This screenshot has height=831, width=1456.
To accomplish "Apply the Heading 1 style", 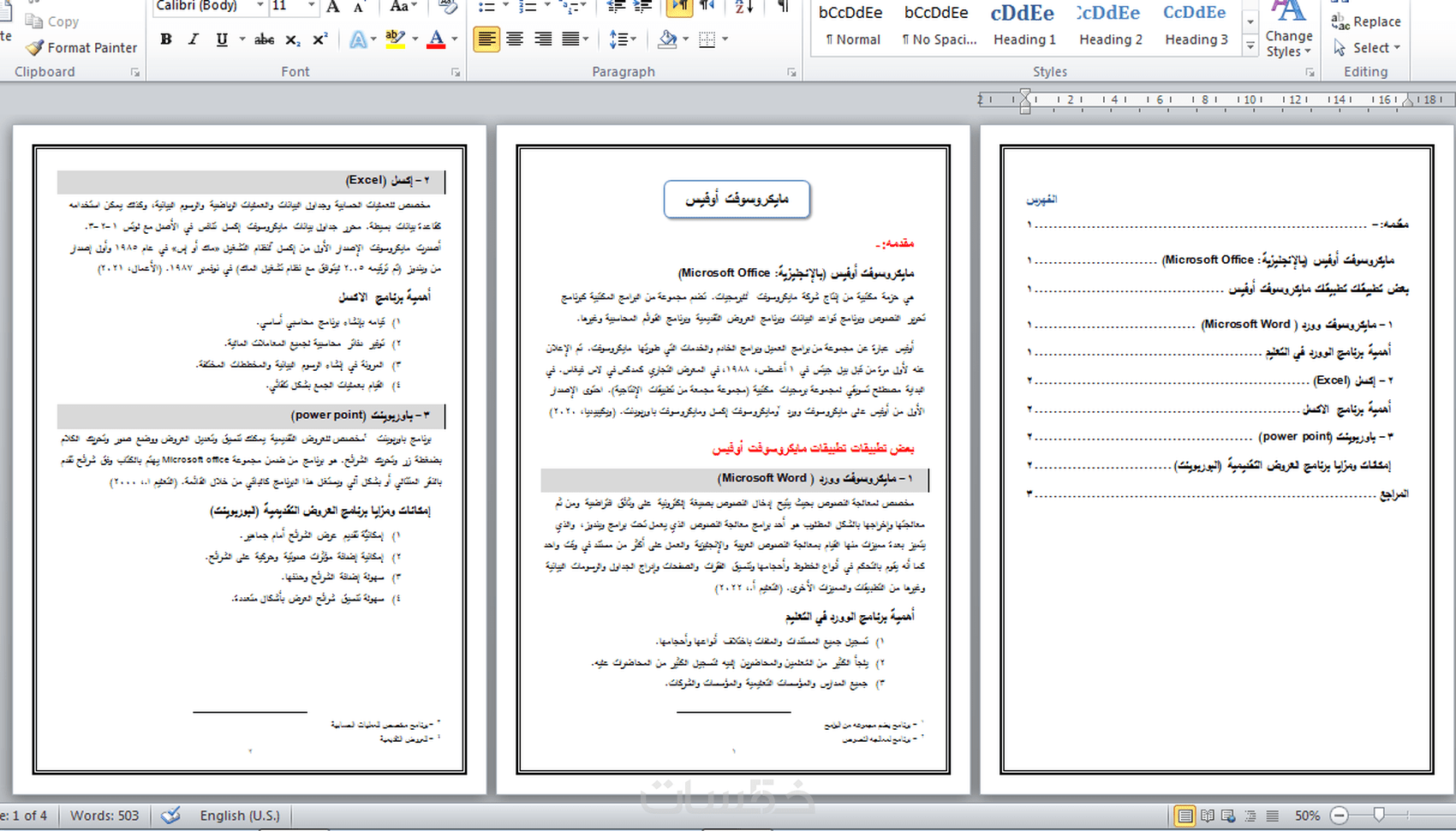I will (1024, 26).
